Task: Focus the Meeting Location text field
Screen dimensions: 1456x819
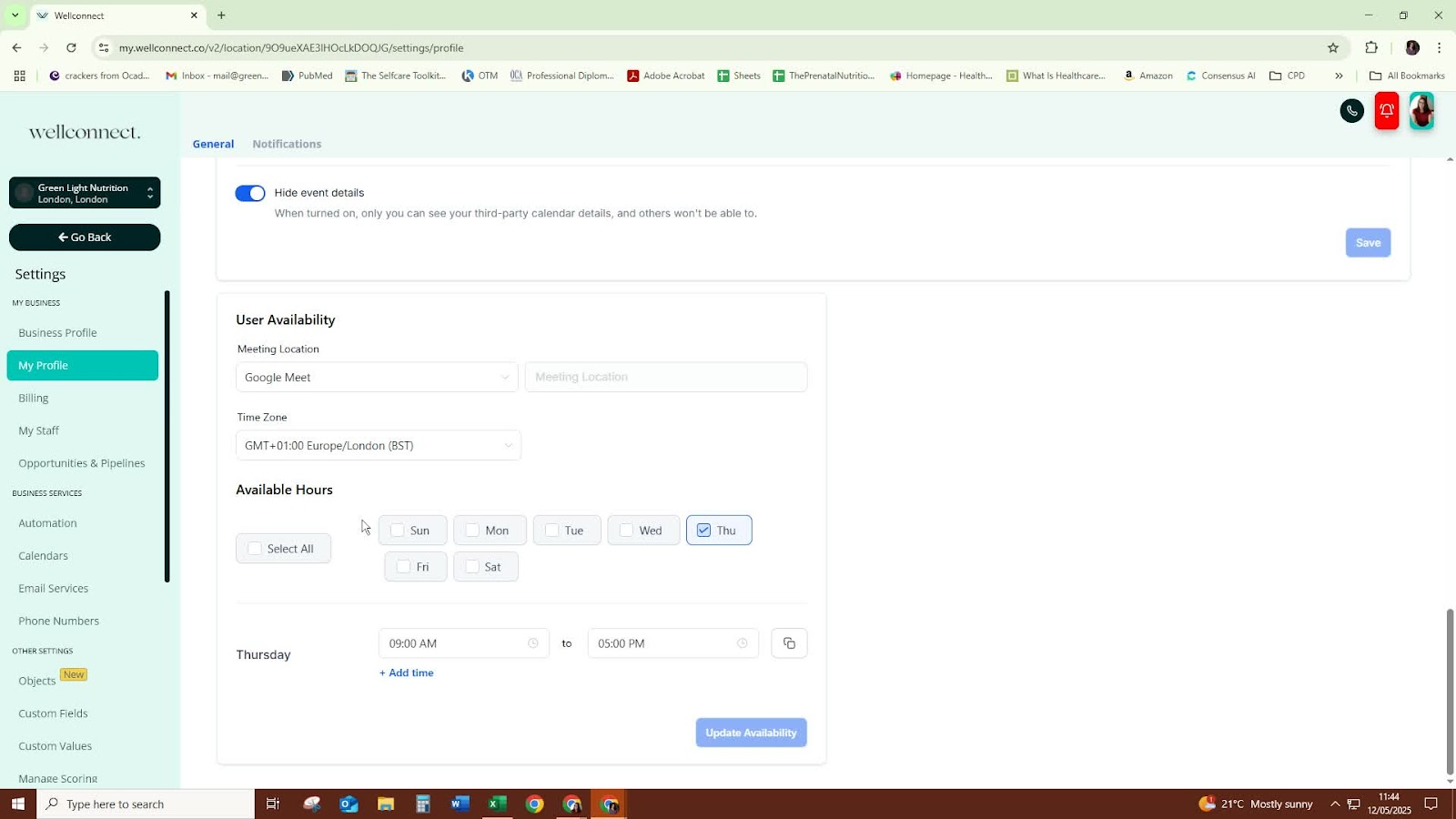Action: click(x=666, y=377)
